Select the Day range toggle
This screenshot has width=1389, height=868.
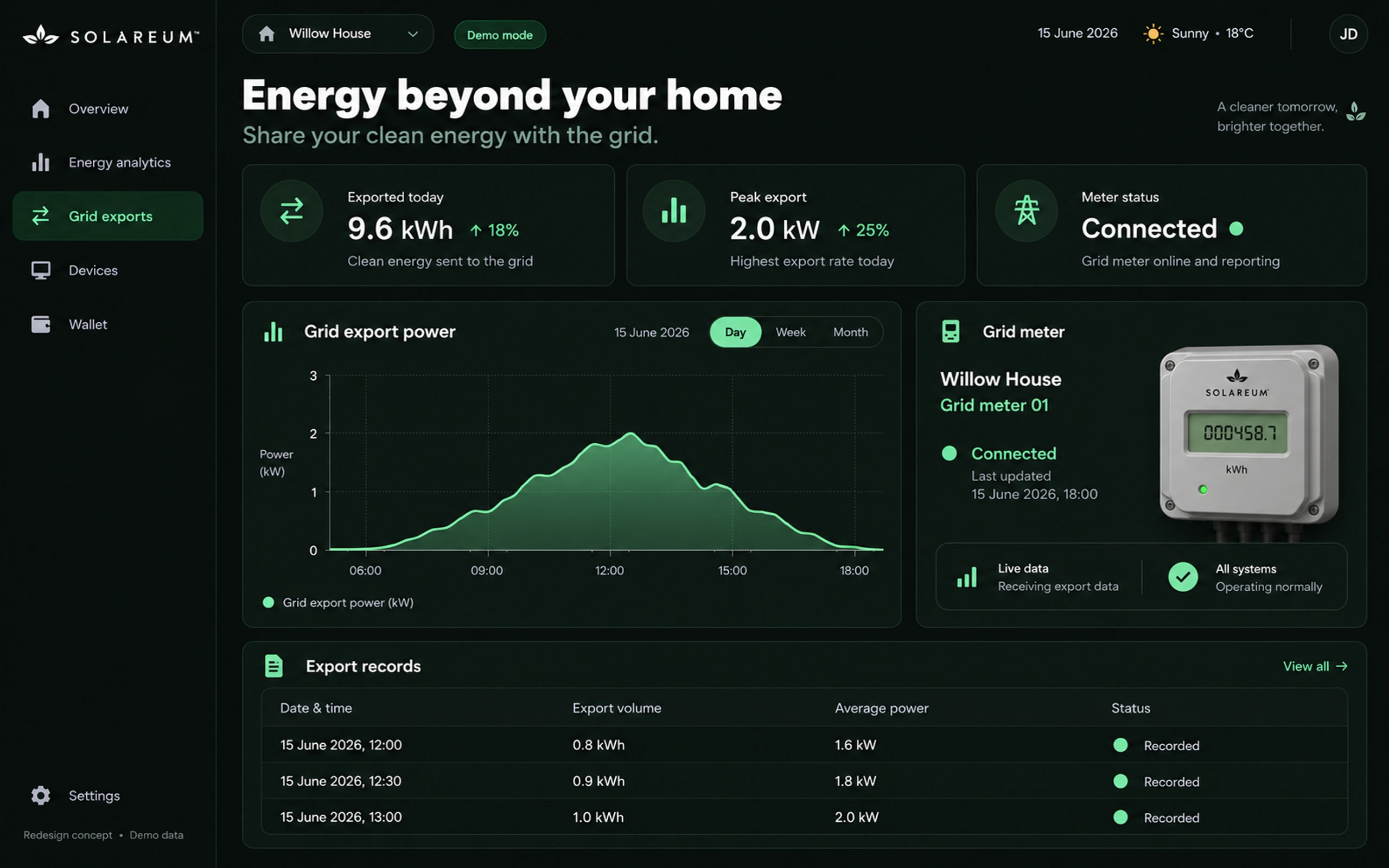pyautogui.click(x=735, y=332)
